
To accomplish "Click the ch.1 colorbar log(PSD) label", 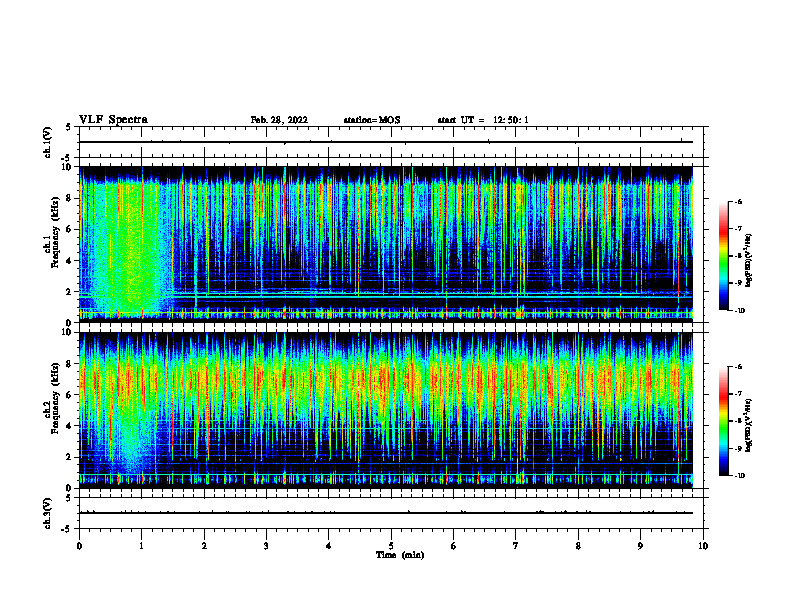I will click(x=749, y=259).
